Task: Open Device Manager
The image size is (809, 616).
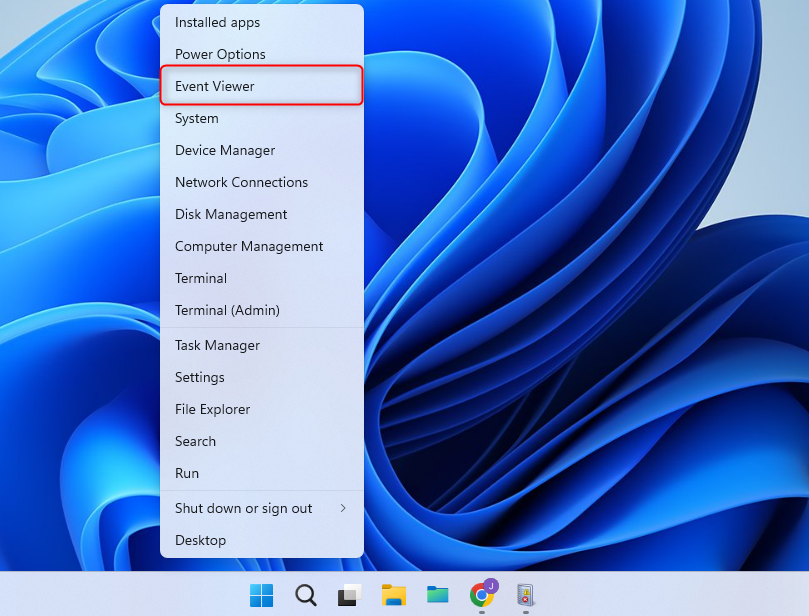Action: (x=225, y=150)
